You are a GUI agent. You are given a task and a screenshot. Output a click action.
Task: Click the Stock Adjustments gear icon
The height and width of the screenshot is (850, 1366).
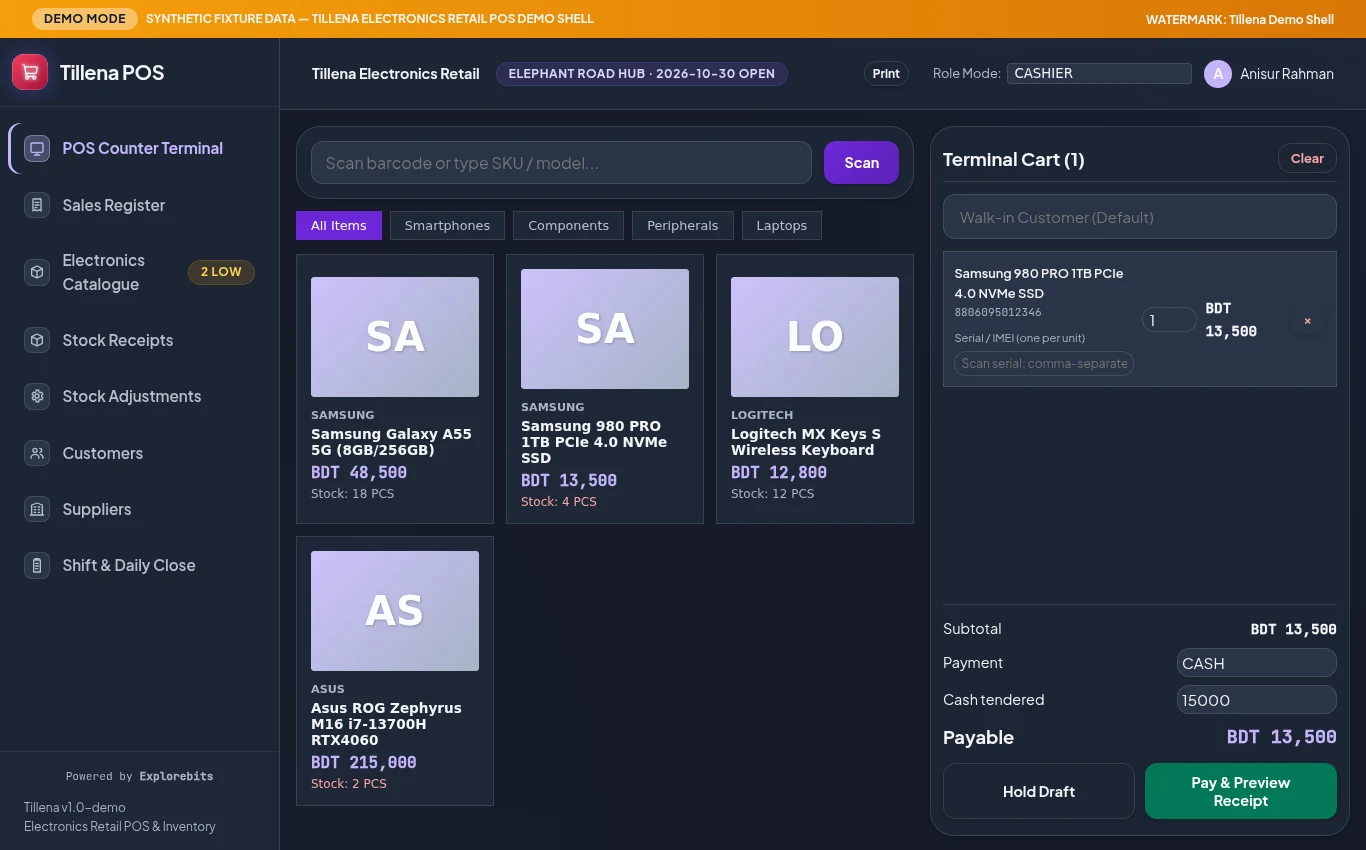[x=37, y=396]
